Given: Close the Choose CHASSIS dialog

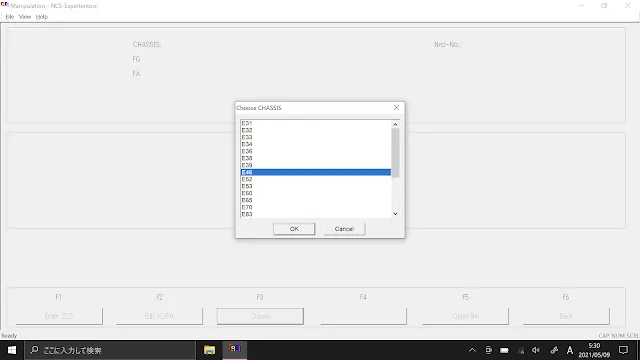Looking at the screenshot, I should tap(396, 108).
